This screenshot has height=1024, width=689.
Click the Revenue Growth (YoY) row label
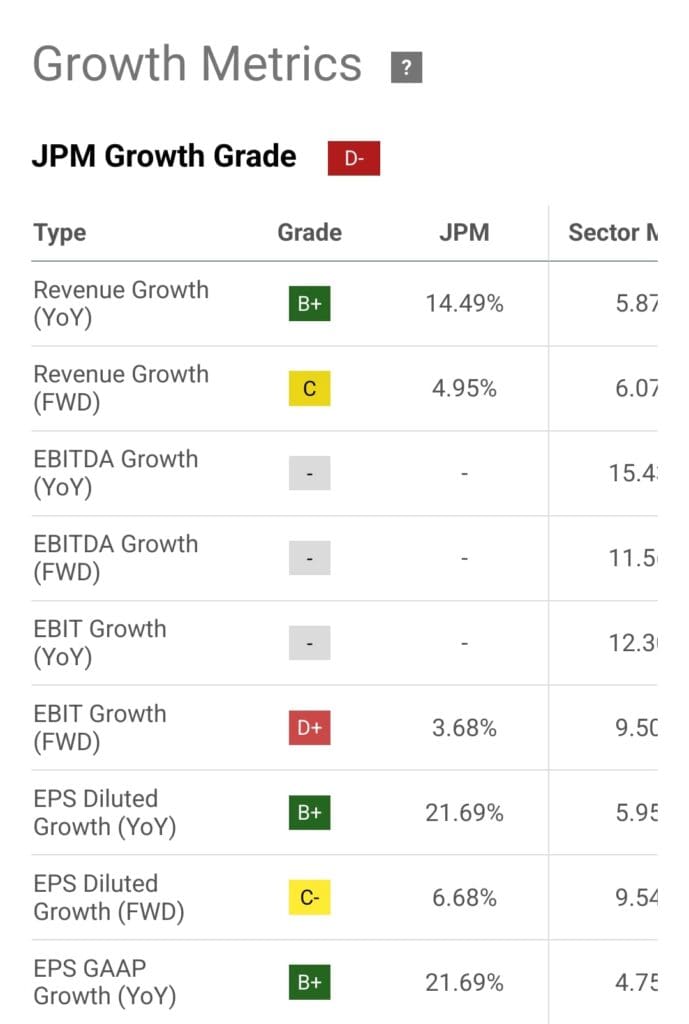(x=120, y=303)
